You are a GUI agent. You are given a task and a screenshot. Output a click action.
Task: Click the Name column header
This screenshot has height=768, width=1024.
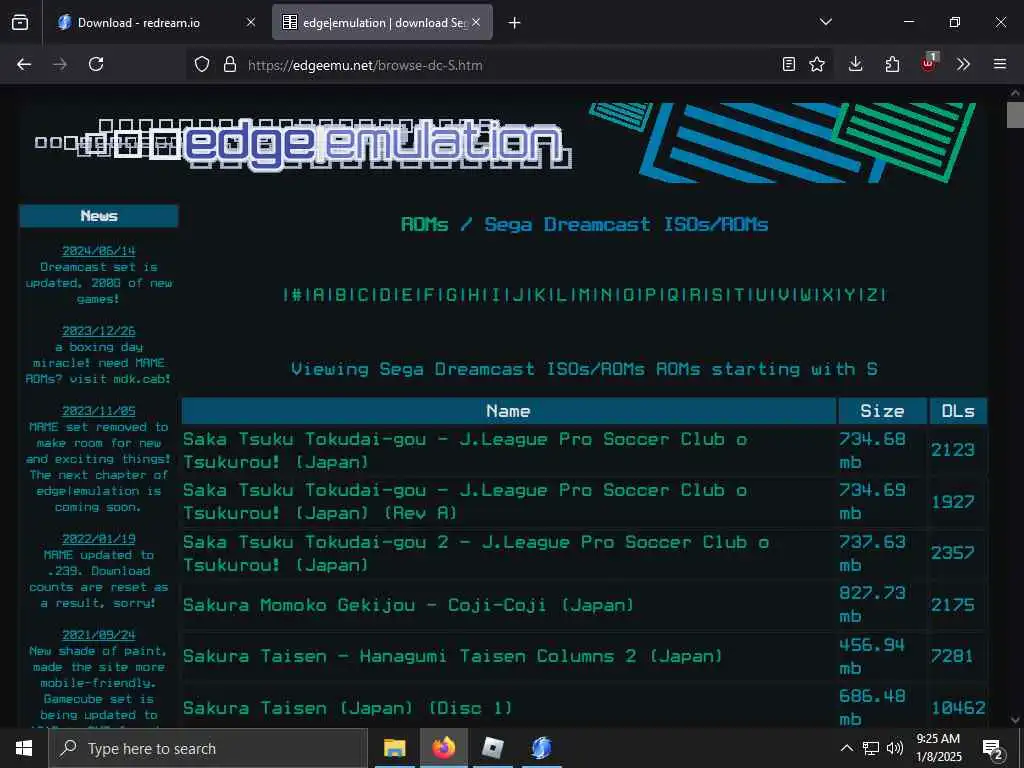(509, 411)
